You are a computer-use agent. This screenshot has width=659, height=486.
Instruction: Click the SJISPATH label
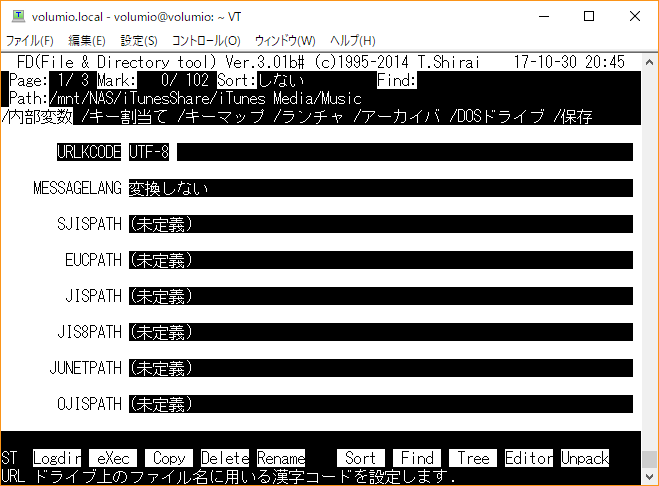click(x=89, y=224)
